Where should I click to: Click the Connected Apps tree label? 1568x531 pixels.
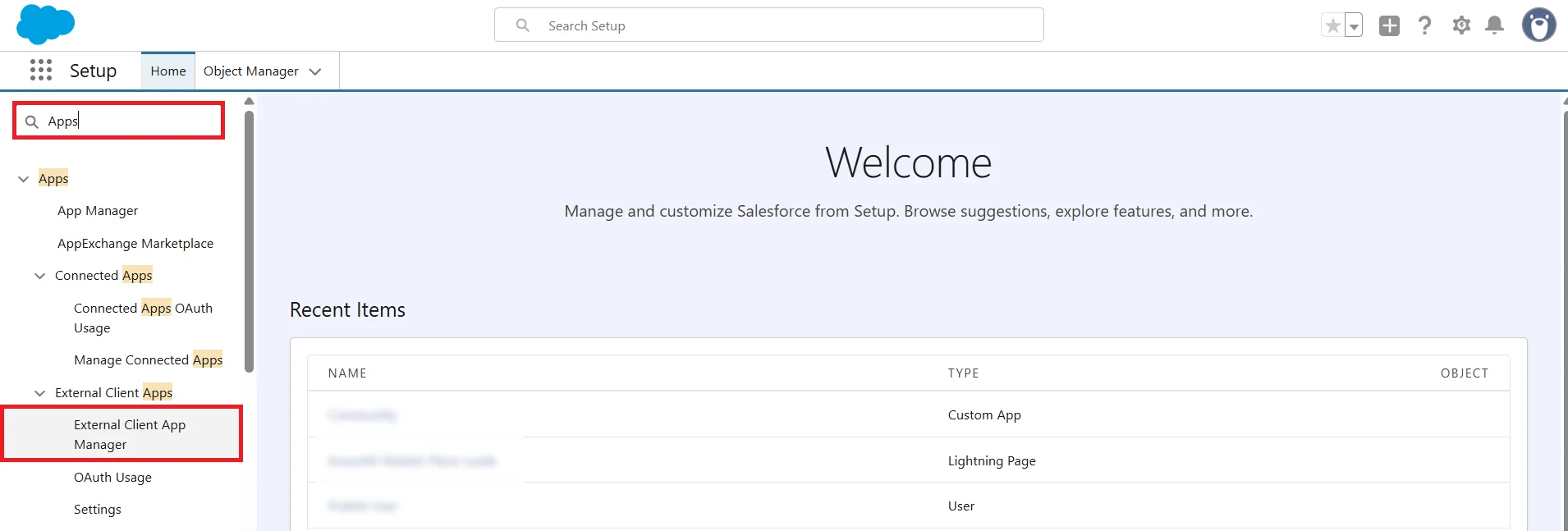[103, 276]
